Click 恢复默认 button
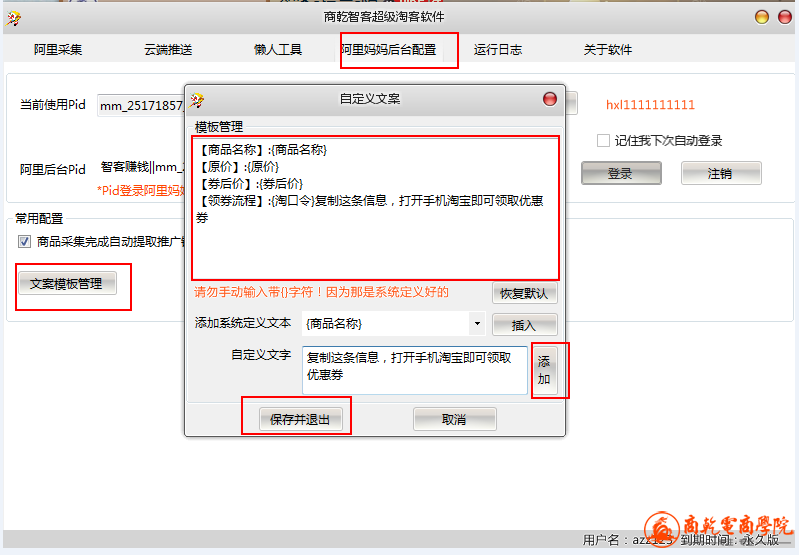This screenshot has width=799, height=555. (524, 293)
